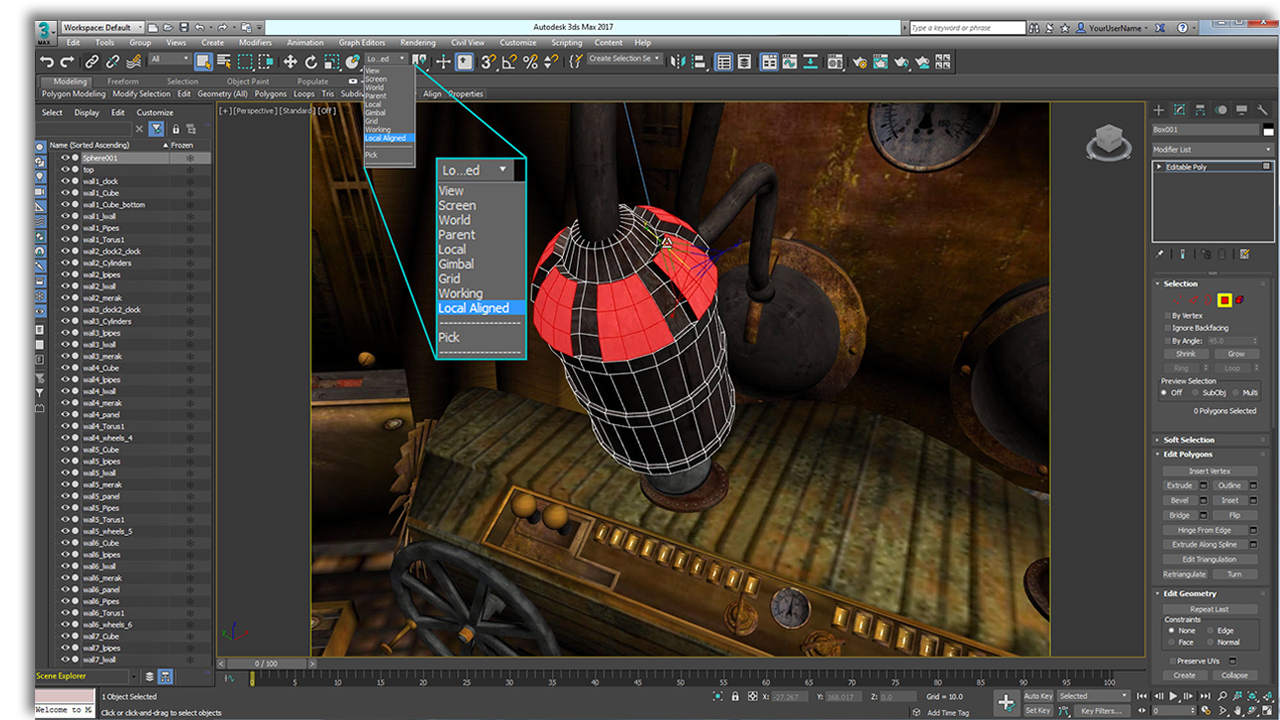This screenshot has height=720, width=1280.
Task: Click the Extrude button
Action: click(x=1180, y=486)
